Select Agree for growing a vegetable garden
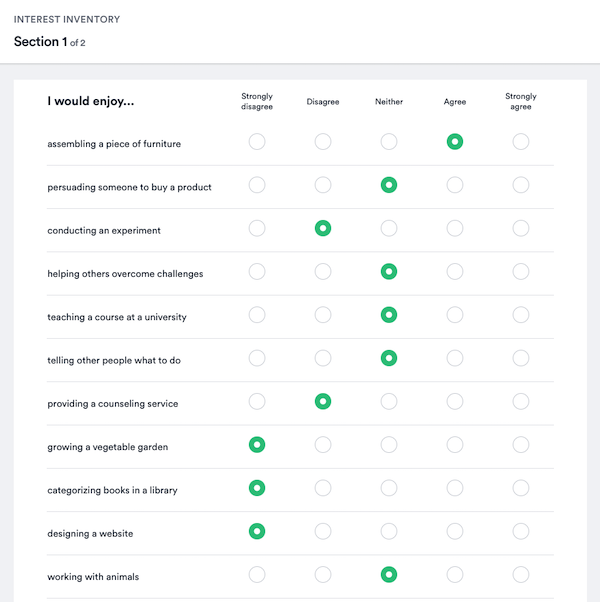Image resolution: width=600 pixels, height=602 pixels. click(x=455, y=445)
